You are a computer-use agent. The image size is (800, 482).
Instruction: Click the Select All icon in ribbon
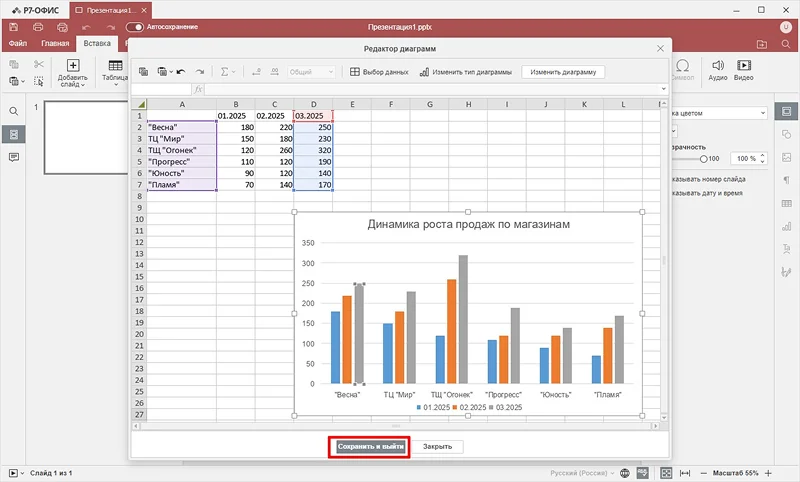39,81
